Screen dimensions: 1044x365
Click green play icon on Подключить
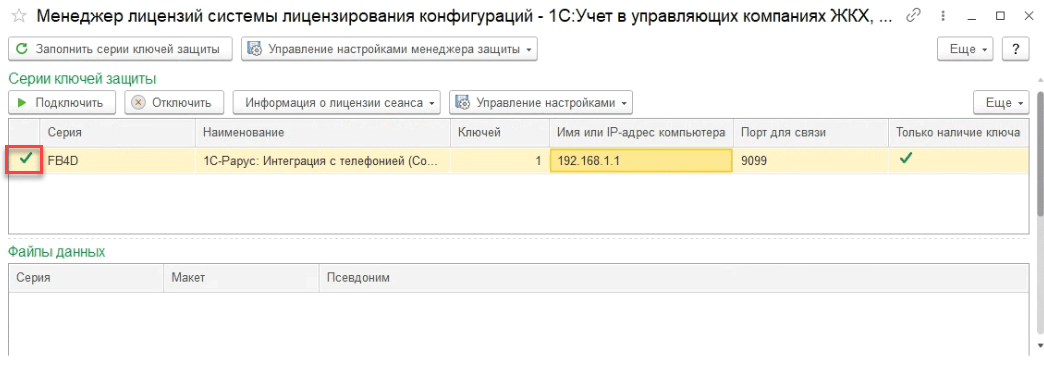pos(22,103)
